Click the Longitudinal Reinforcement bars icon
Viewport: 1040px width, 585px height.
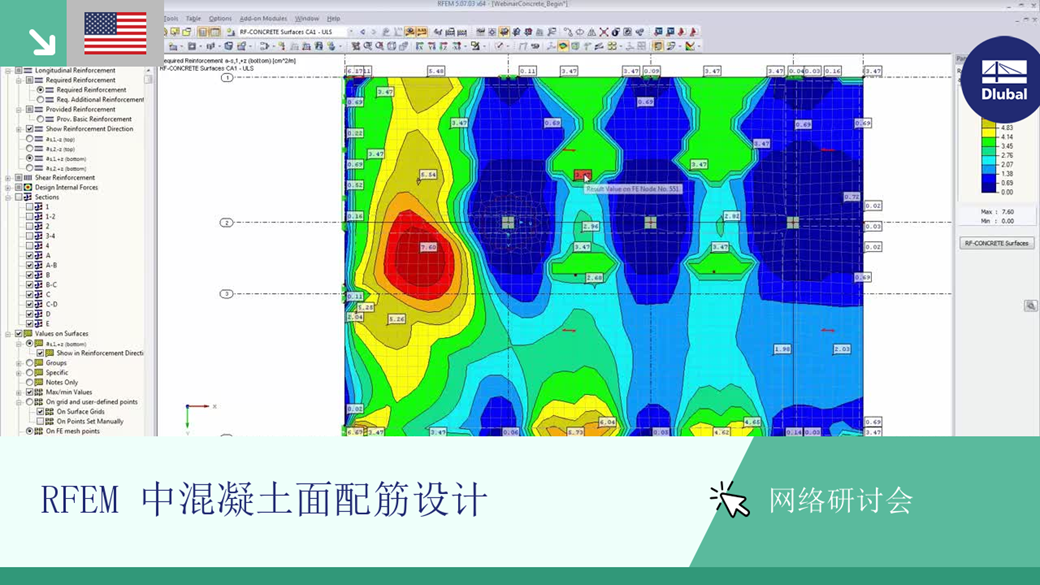pyautogui.click(x=28, y=70)
